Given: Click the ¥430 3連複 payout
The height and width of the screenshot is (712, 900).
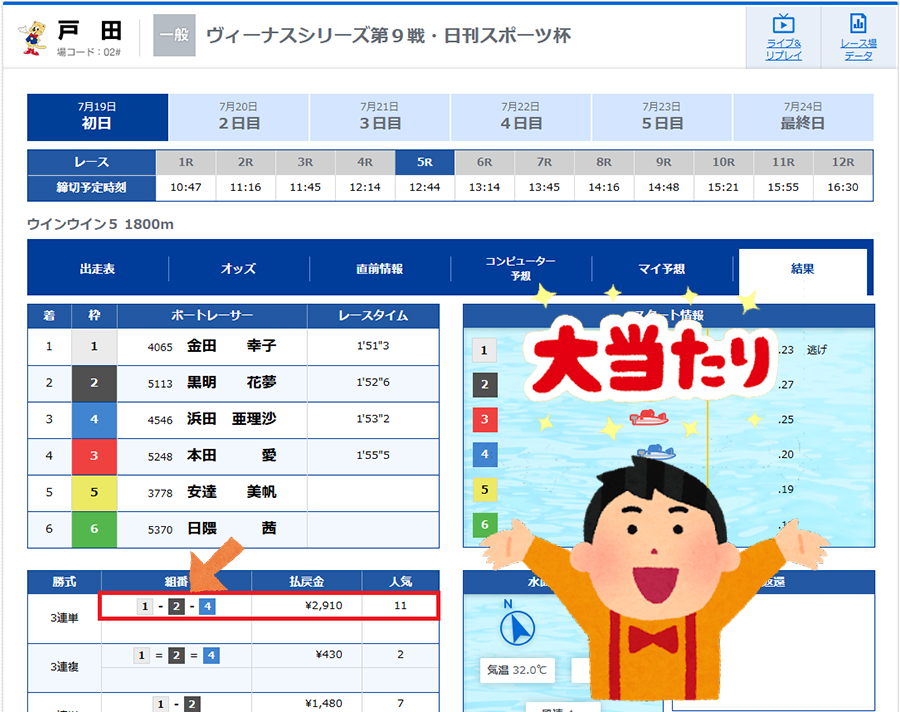Looking at the screenshot, I should click(329, 655).
